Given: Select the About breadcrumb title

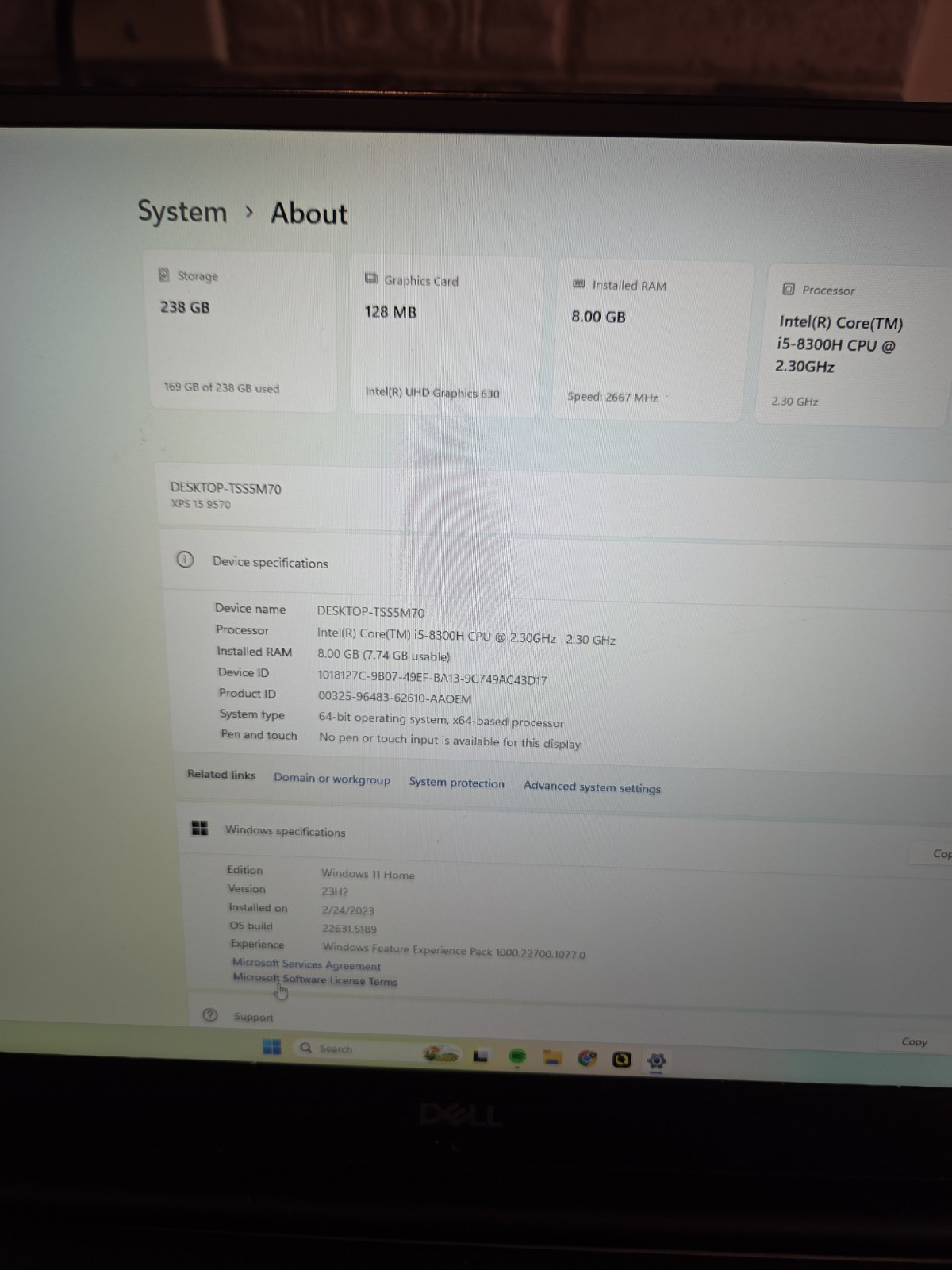Looking at the screenshot, I should pyautogui.click(x=309, y=214).
